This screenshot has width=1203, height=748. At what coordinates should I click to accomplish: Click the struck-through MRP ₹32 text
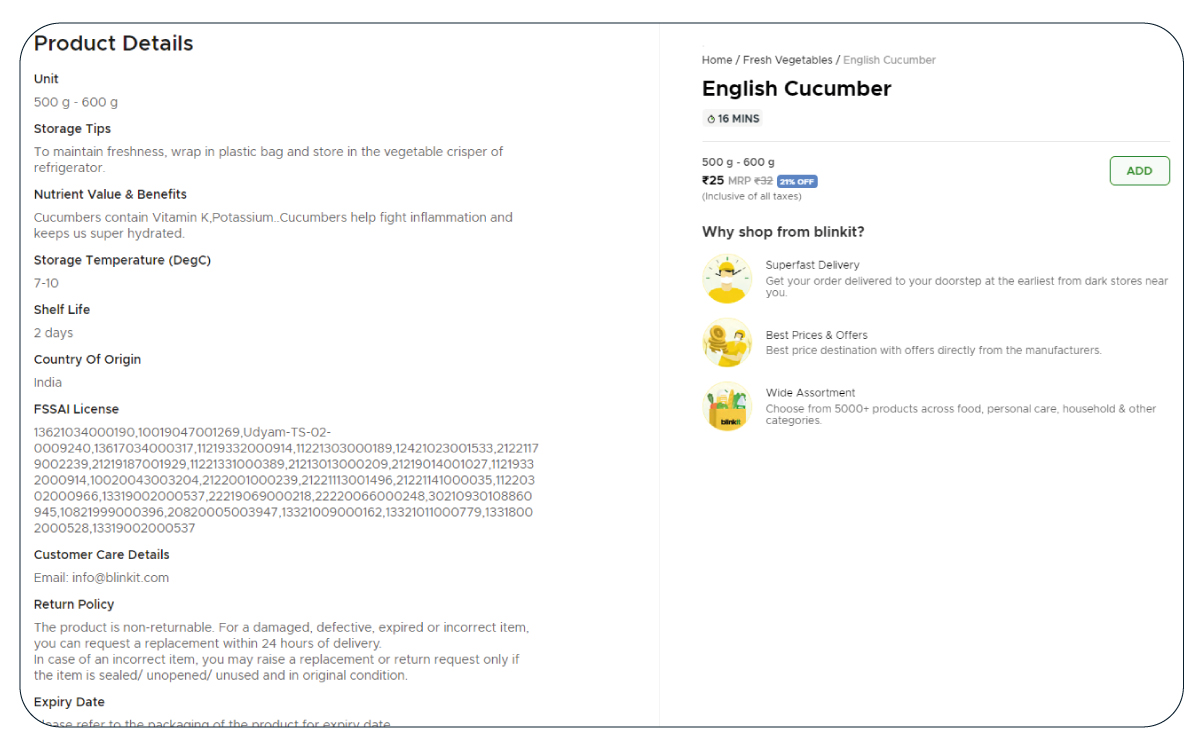click(750, 181)
